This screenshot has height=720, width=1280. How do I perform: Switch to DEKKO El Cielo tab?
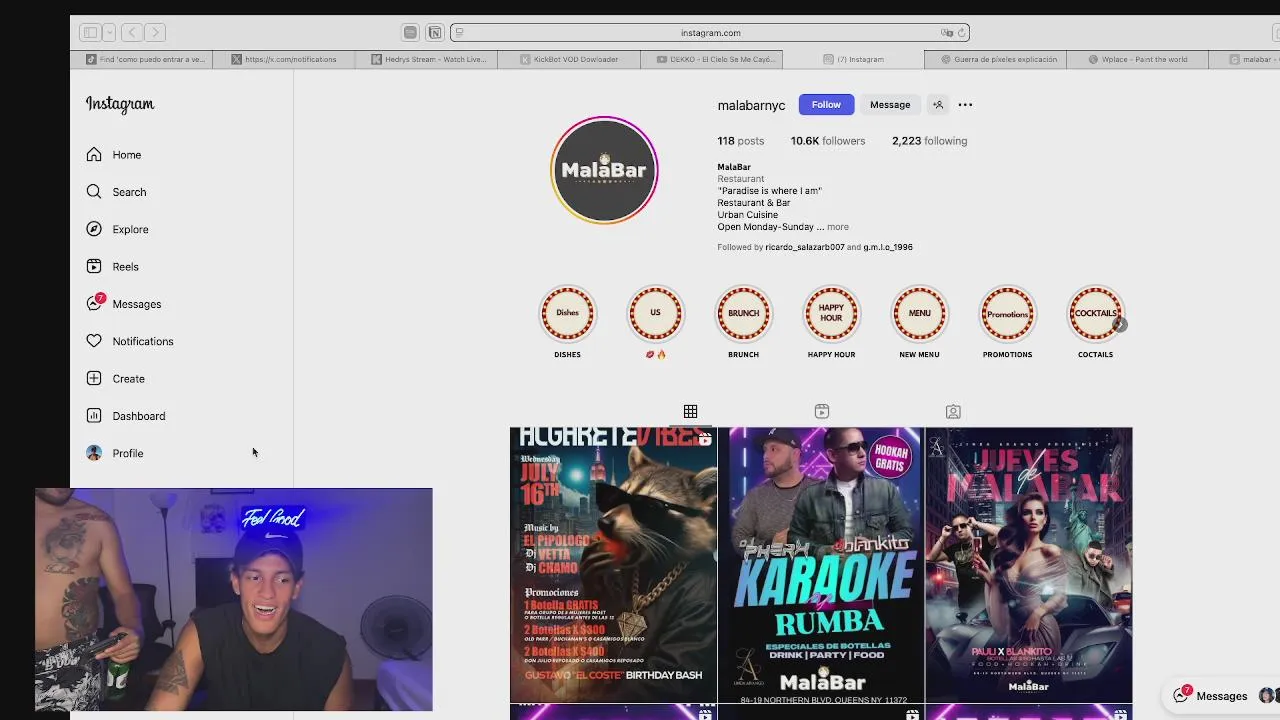[711, 59]
